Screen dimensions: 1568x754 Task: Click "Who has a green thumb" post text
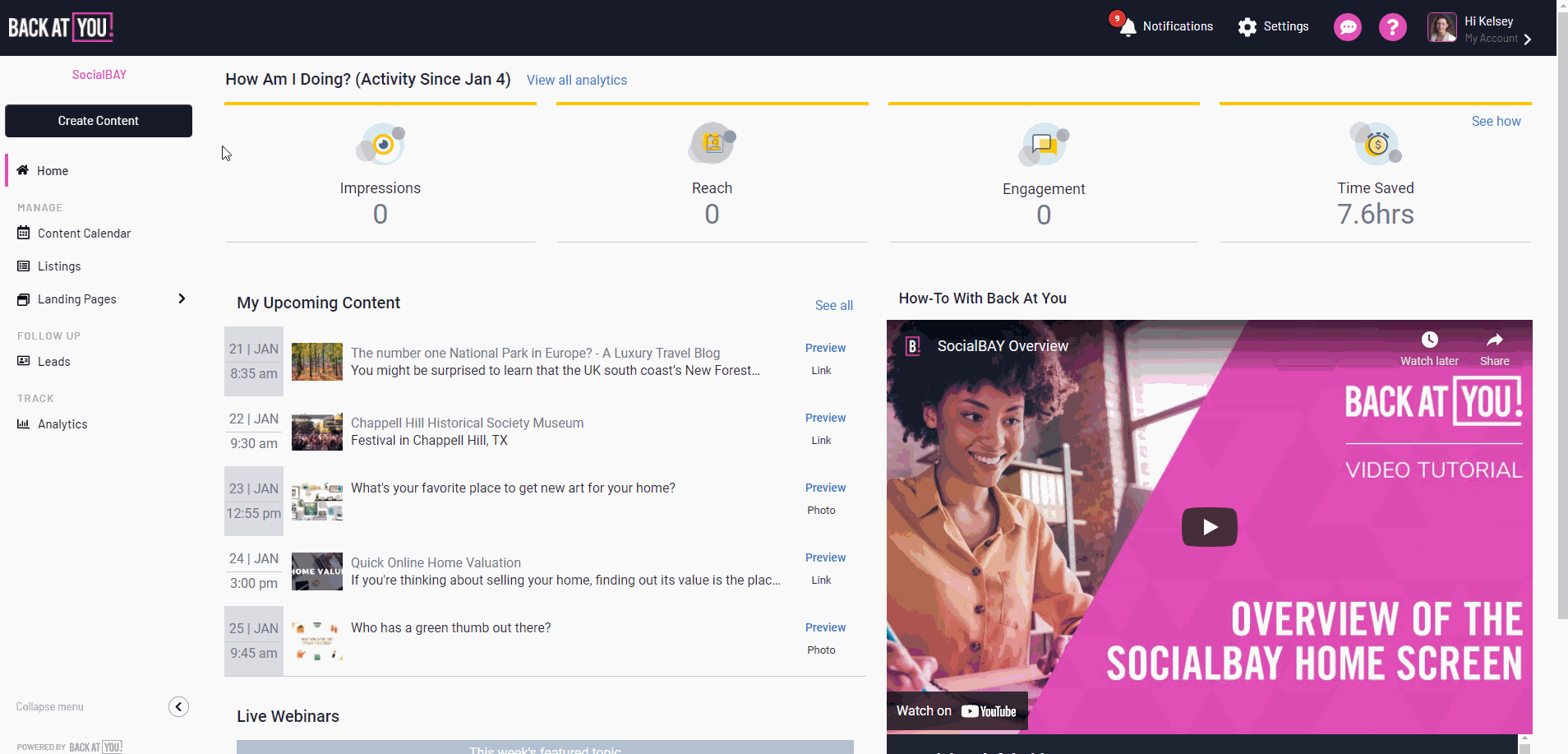pos(450,628)
